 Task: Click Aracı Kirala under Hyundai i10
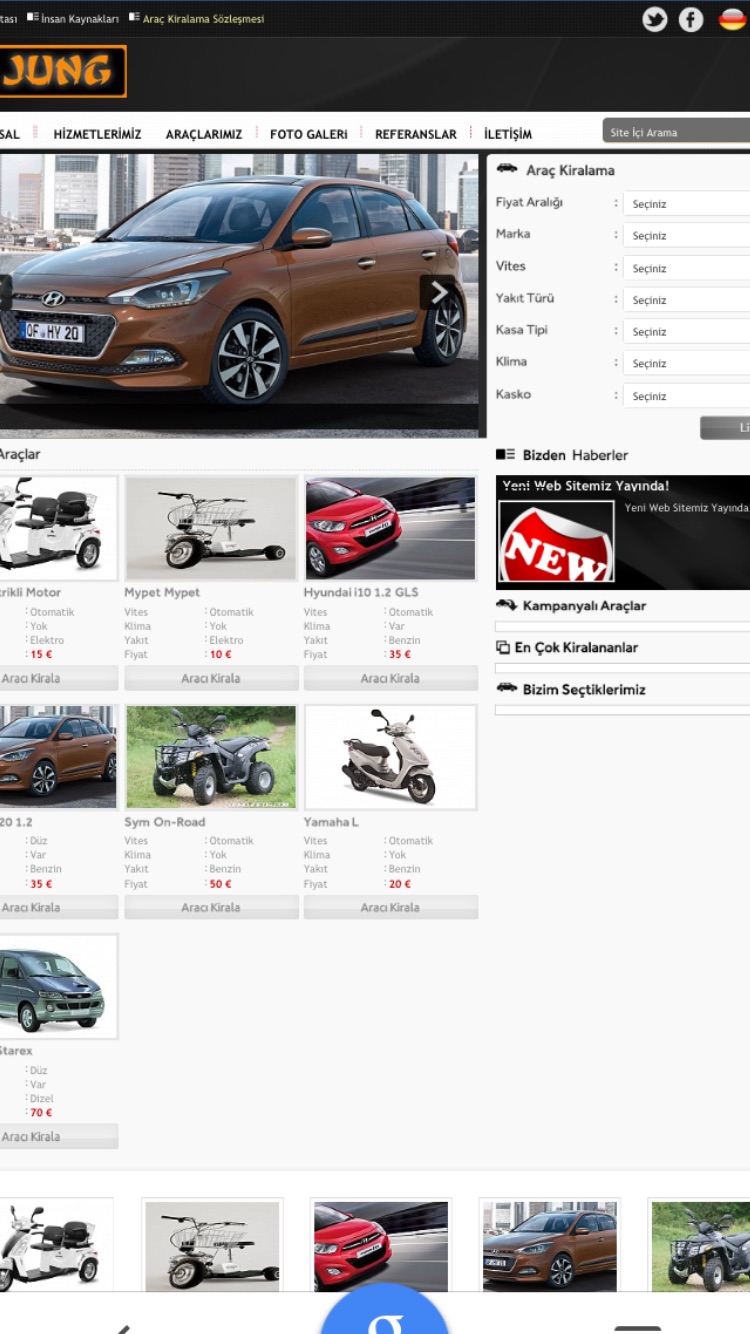pyautogui.click(x=390, y=678)
